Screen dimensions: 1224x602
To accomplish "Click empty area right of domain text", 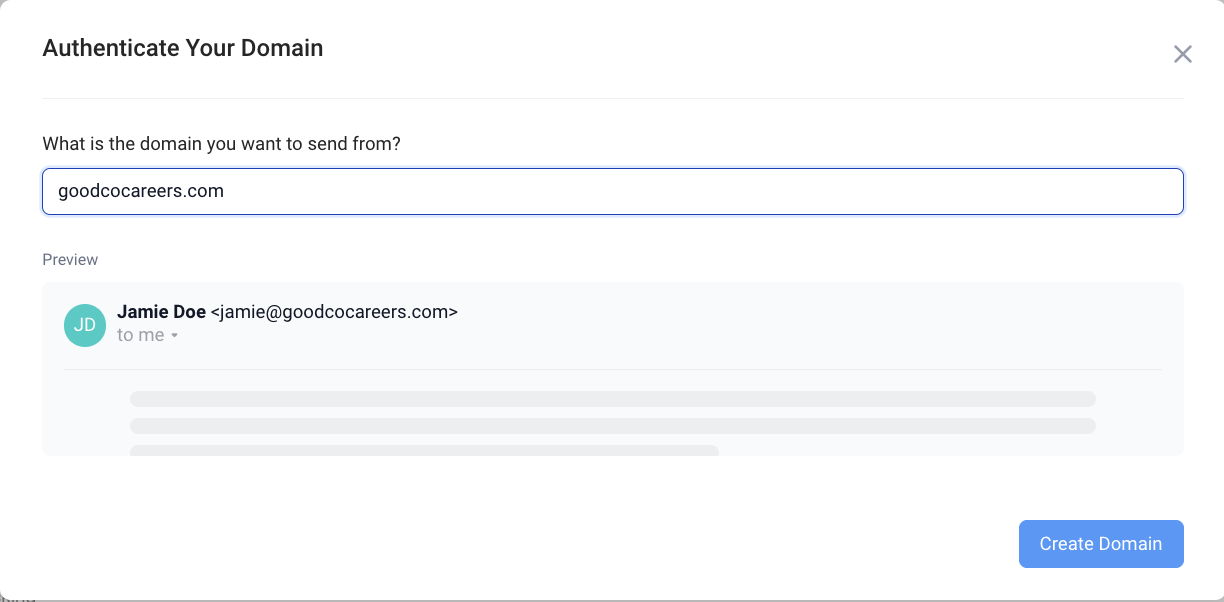I will pyautogui.click(x=700, y=191).
